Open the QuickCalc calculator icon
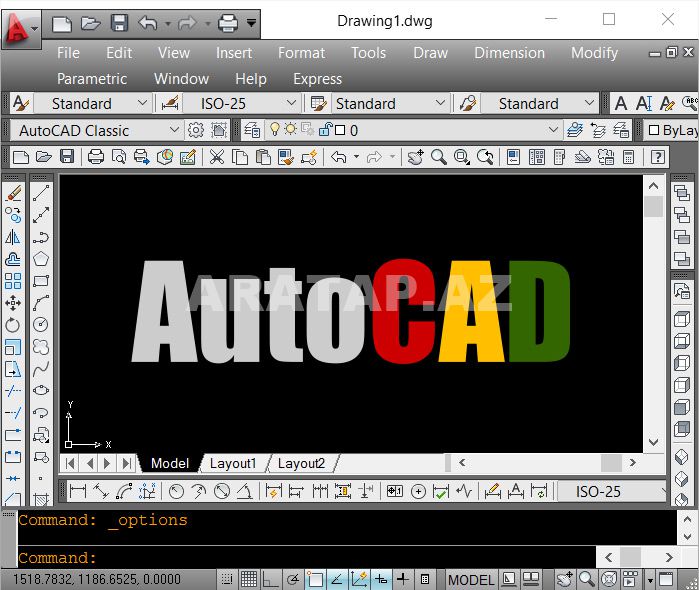This screenshot has height=590, width=699. coord(628,157)
